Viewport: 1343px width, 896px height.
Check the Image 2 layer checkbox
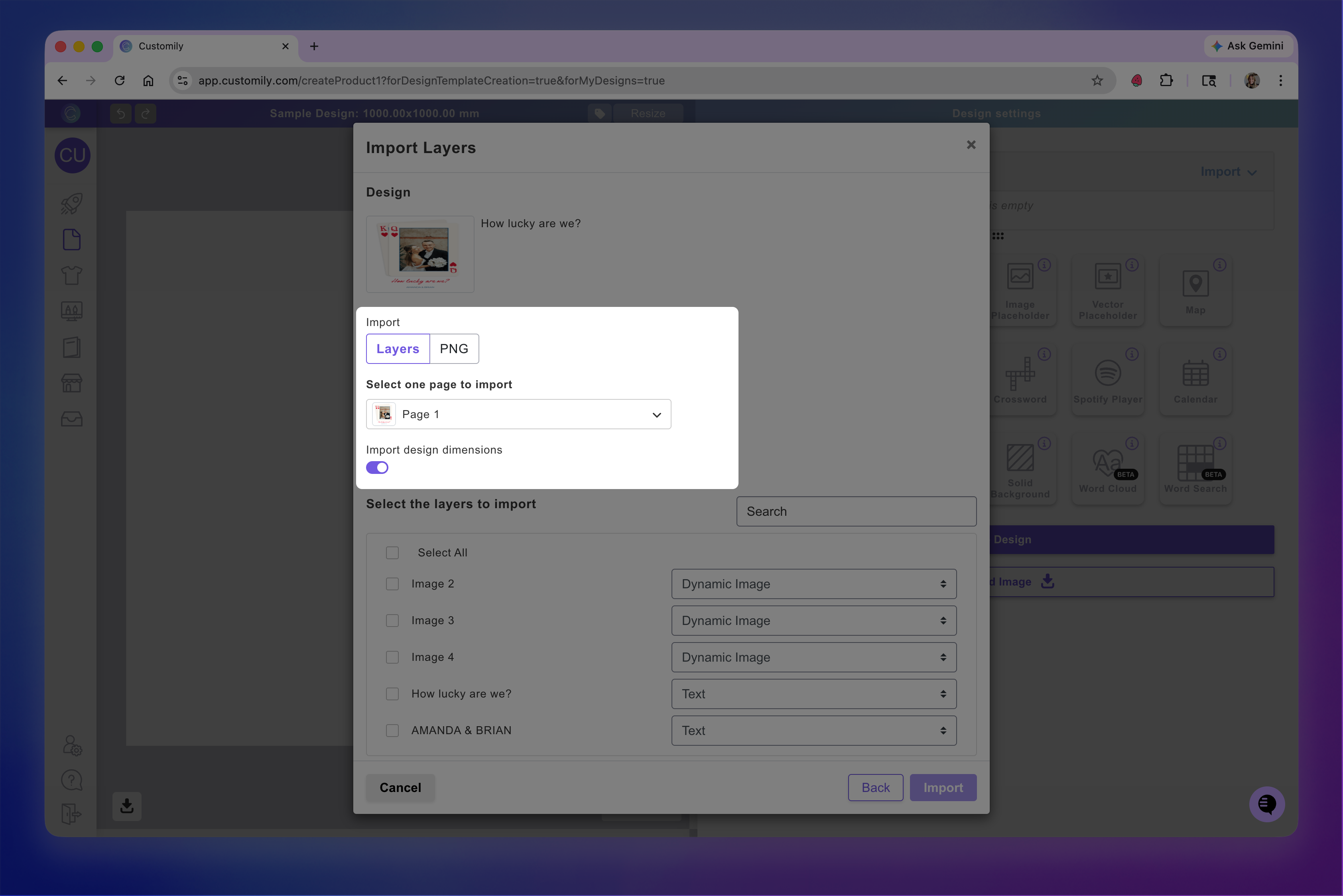click(392, 584)
